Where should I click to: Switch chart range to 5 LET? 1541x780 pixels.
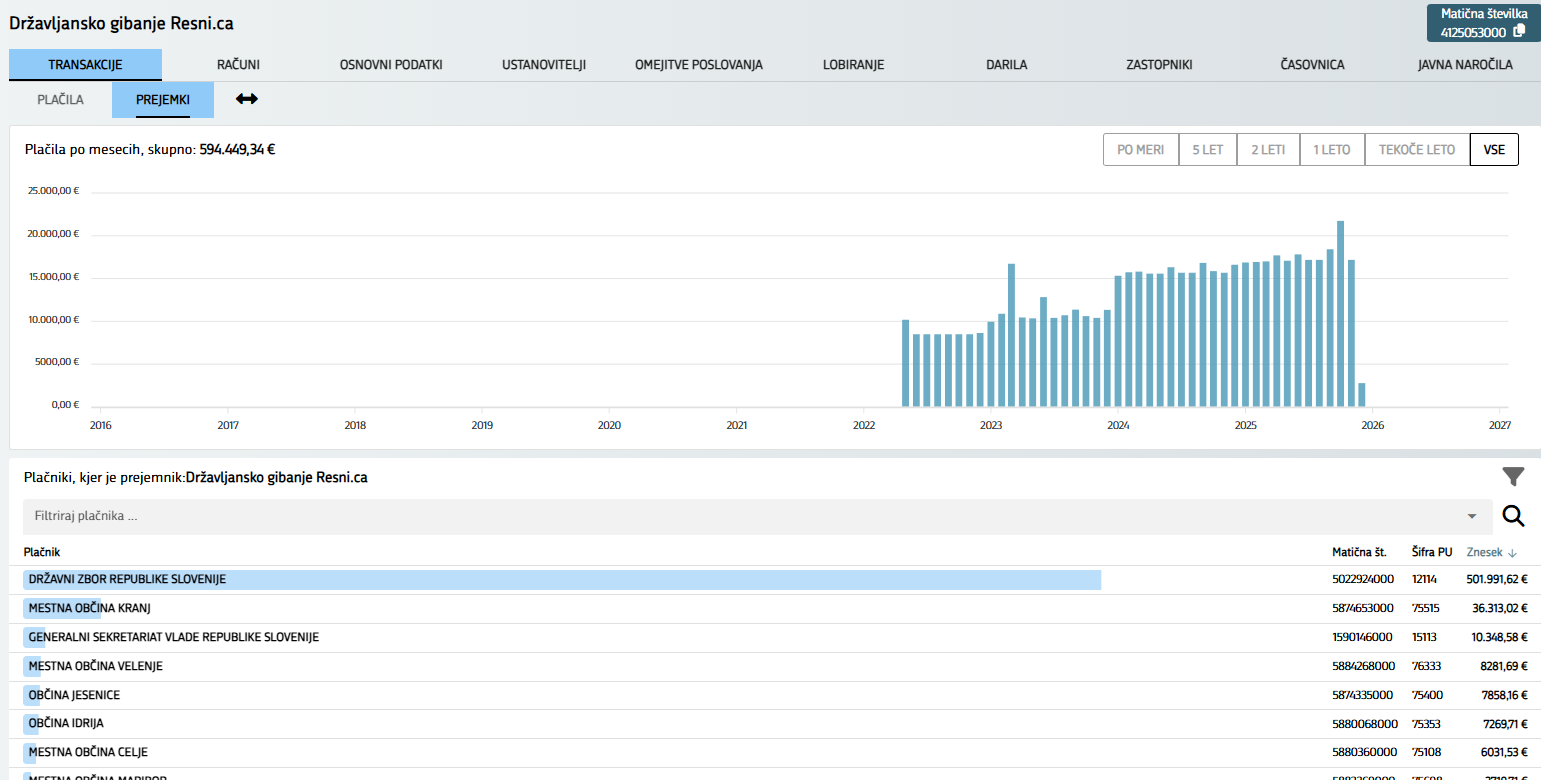[x=1207, y=150]
